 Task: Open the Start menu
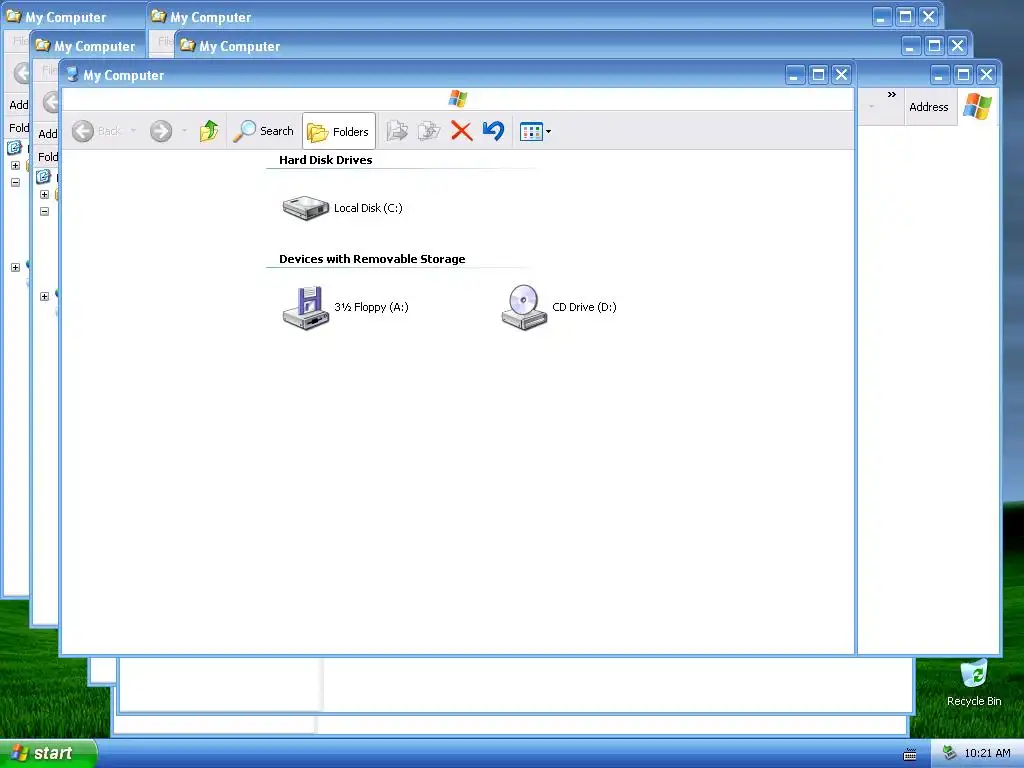(49, 753)
